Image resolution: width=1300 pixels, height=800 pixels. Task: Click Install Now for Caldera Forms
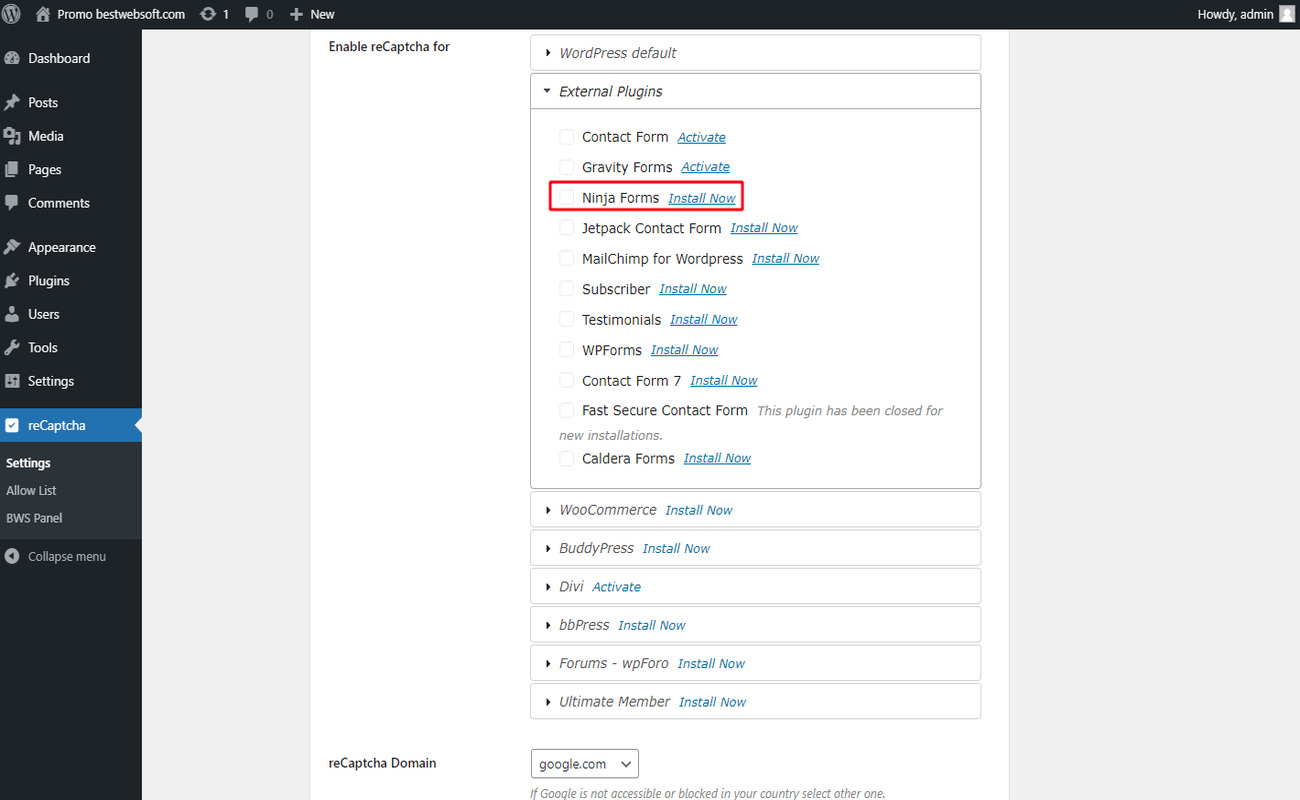point(717,458)
